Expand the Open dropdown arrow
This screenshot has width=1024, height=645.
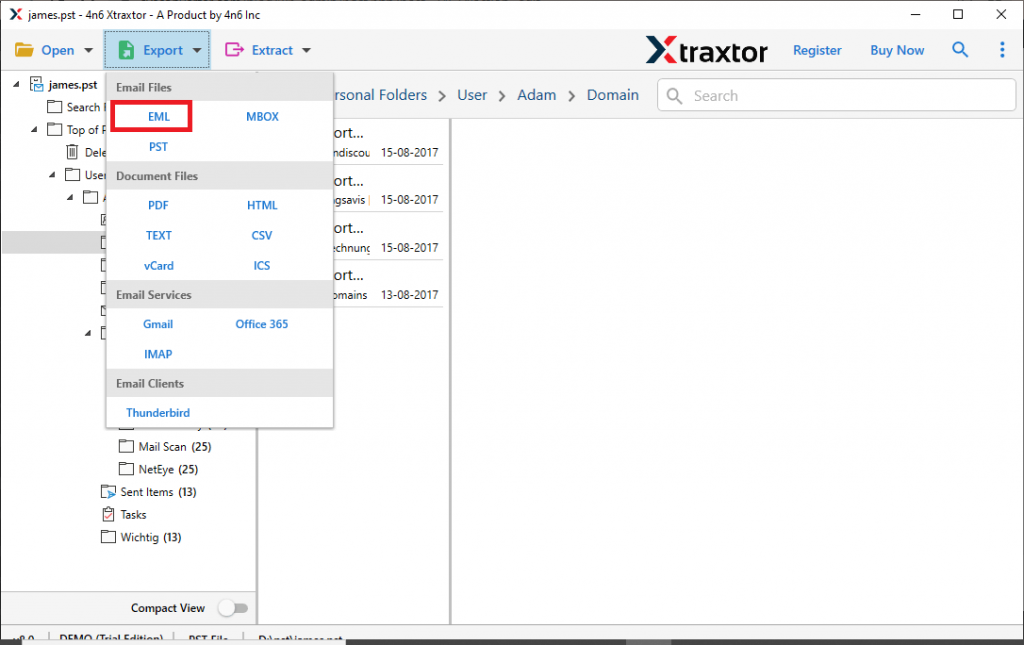click(x=88, y=50)
